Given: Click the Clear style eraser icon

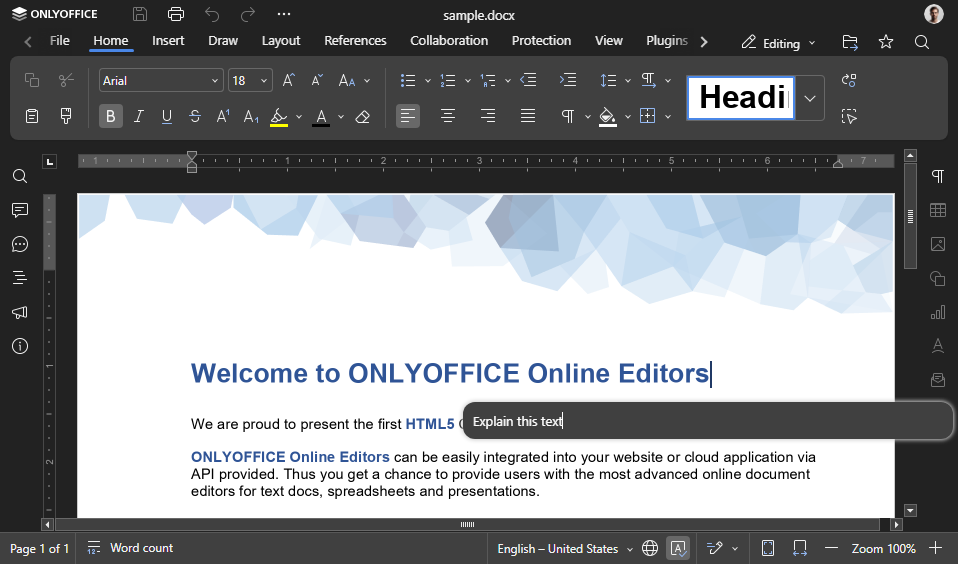Looking at the screenshot, I should coord(362,116).
